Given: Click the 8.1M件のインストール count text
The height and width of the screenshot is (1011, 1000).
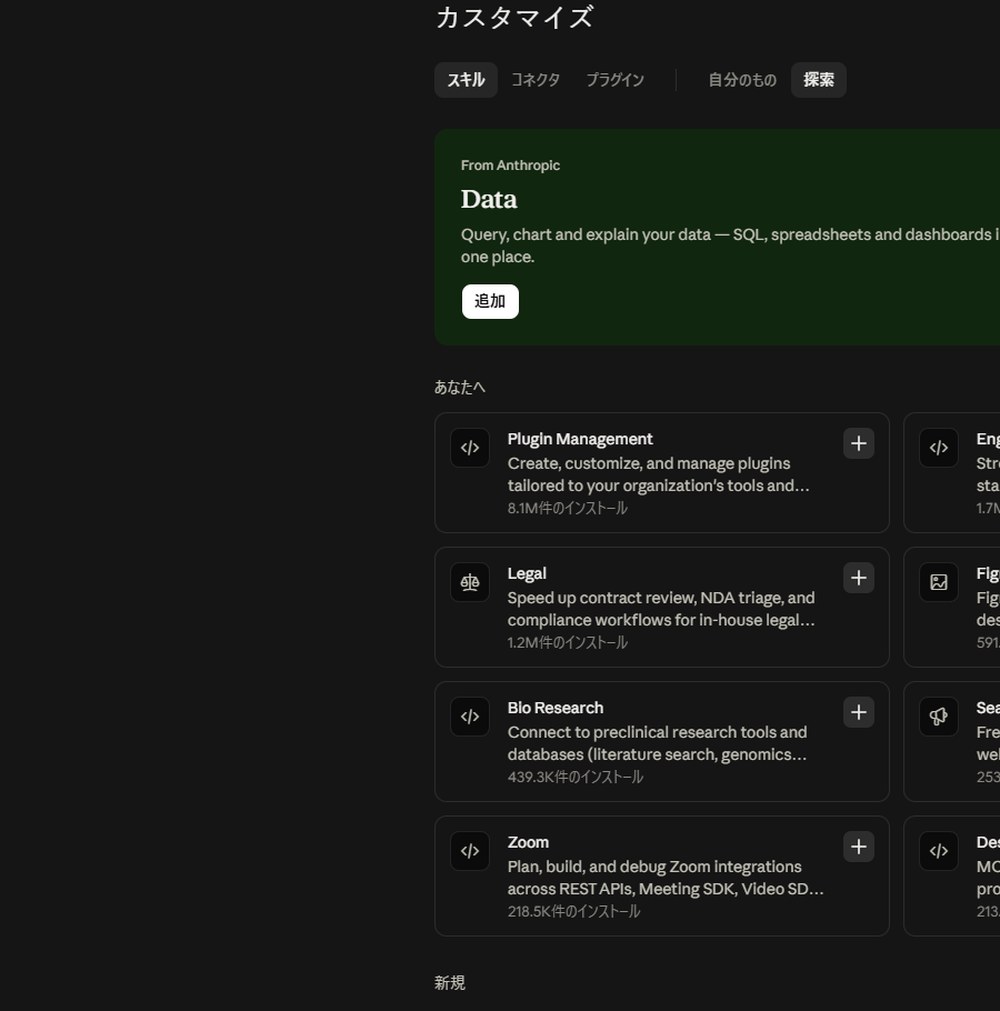Looking at the screenshot, I should [x=567, y=508].
